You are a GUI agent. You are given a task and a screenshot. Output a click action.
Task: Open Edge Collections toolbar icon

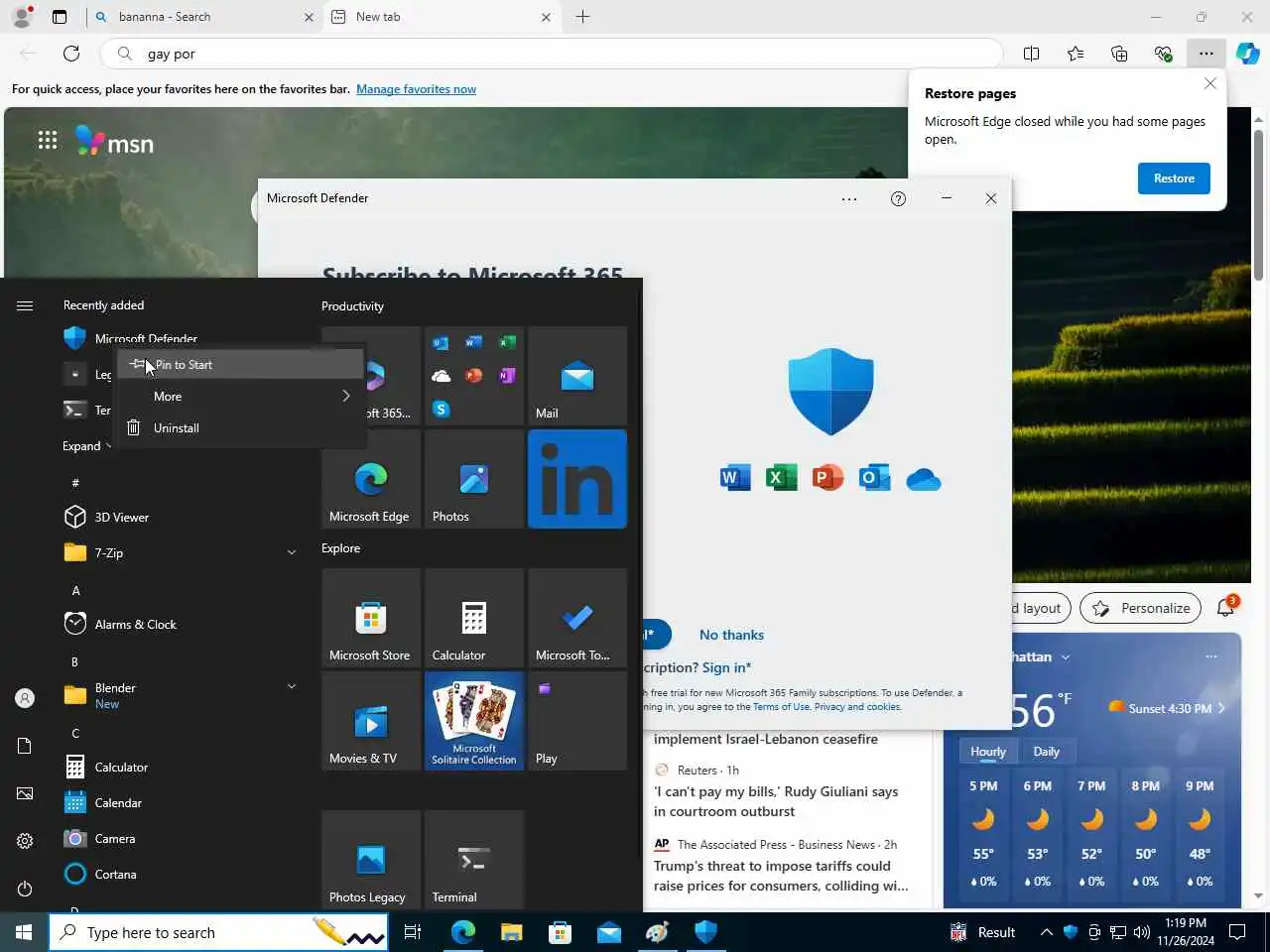click(1119, 54)
